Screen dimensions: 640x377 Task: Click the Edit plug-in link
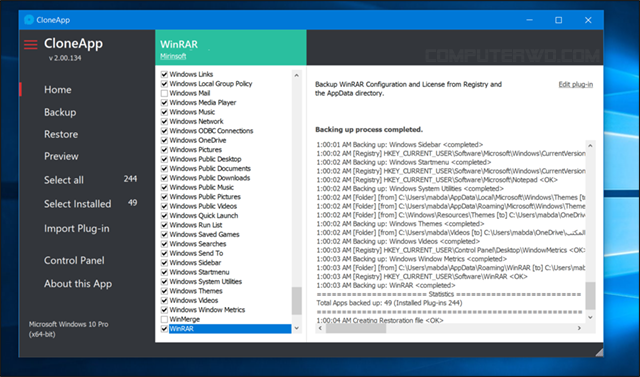[x=576, y=84]
